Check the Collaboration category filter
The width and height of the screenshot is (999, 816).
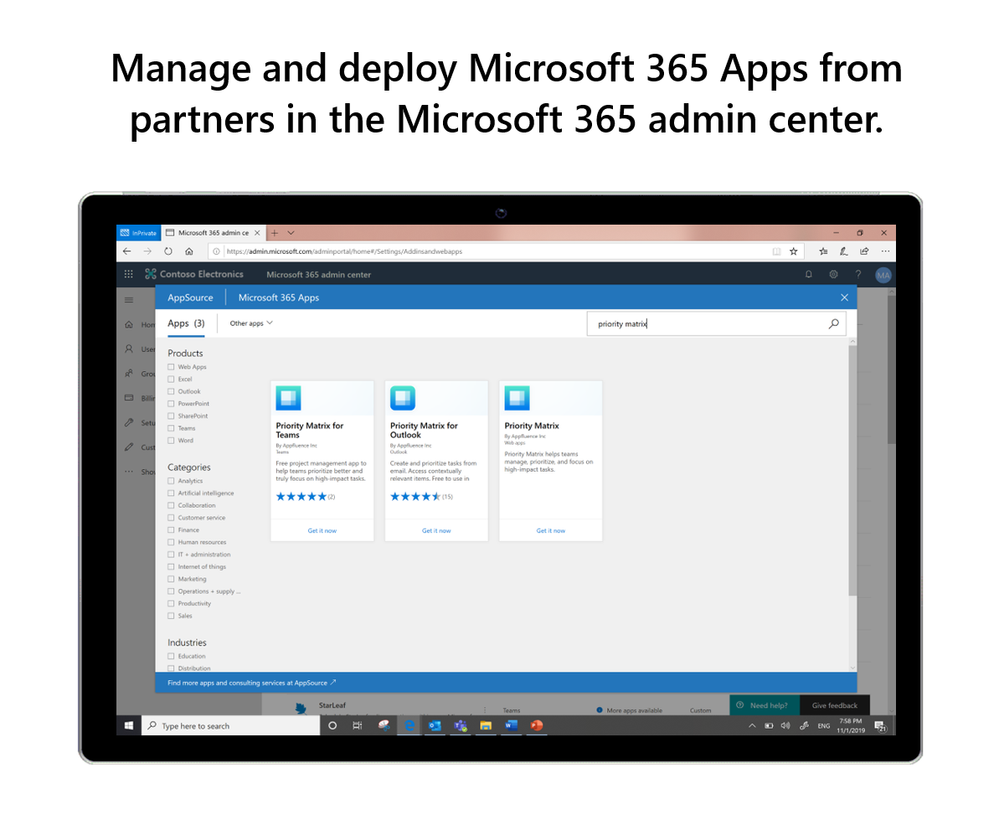pos(171,505)
